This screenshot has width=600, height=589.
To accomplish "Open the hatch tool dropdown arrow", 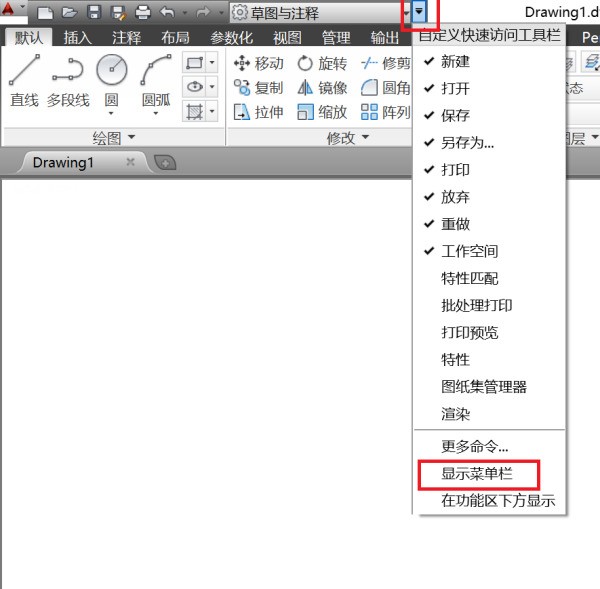I will (x=212, y=111).
